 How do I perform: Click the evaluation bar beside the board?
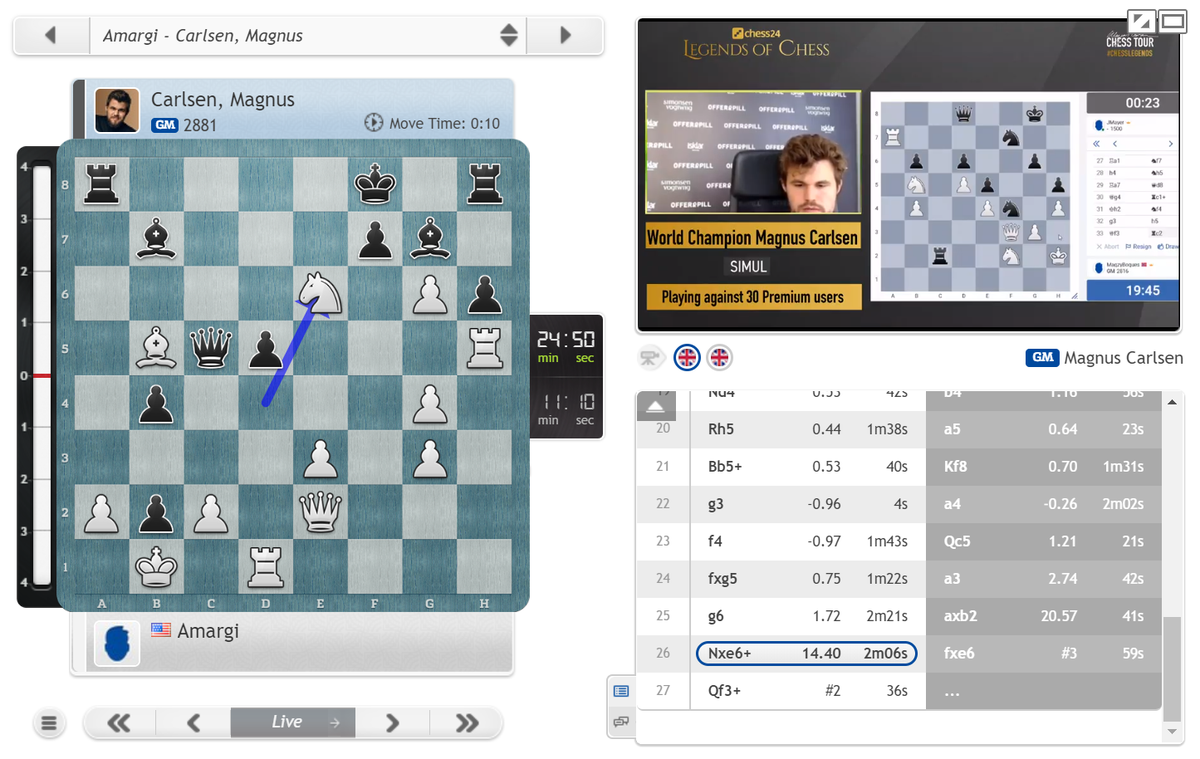pyautogui.click(x=42, y=374)
